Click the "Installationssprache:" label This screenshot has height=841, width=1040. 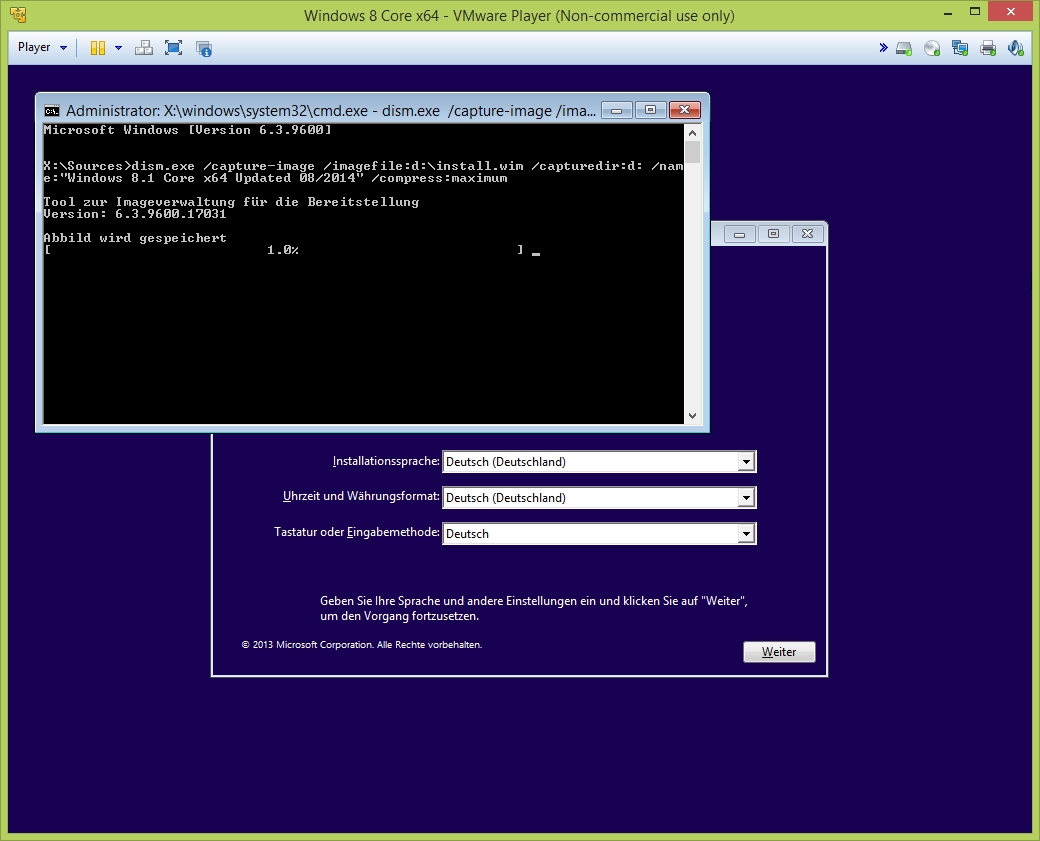pos(386,461)
